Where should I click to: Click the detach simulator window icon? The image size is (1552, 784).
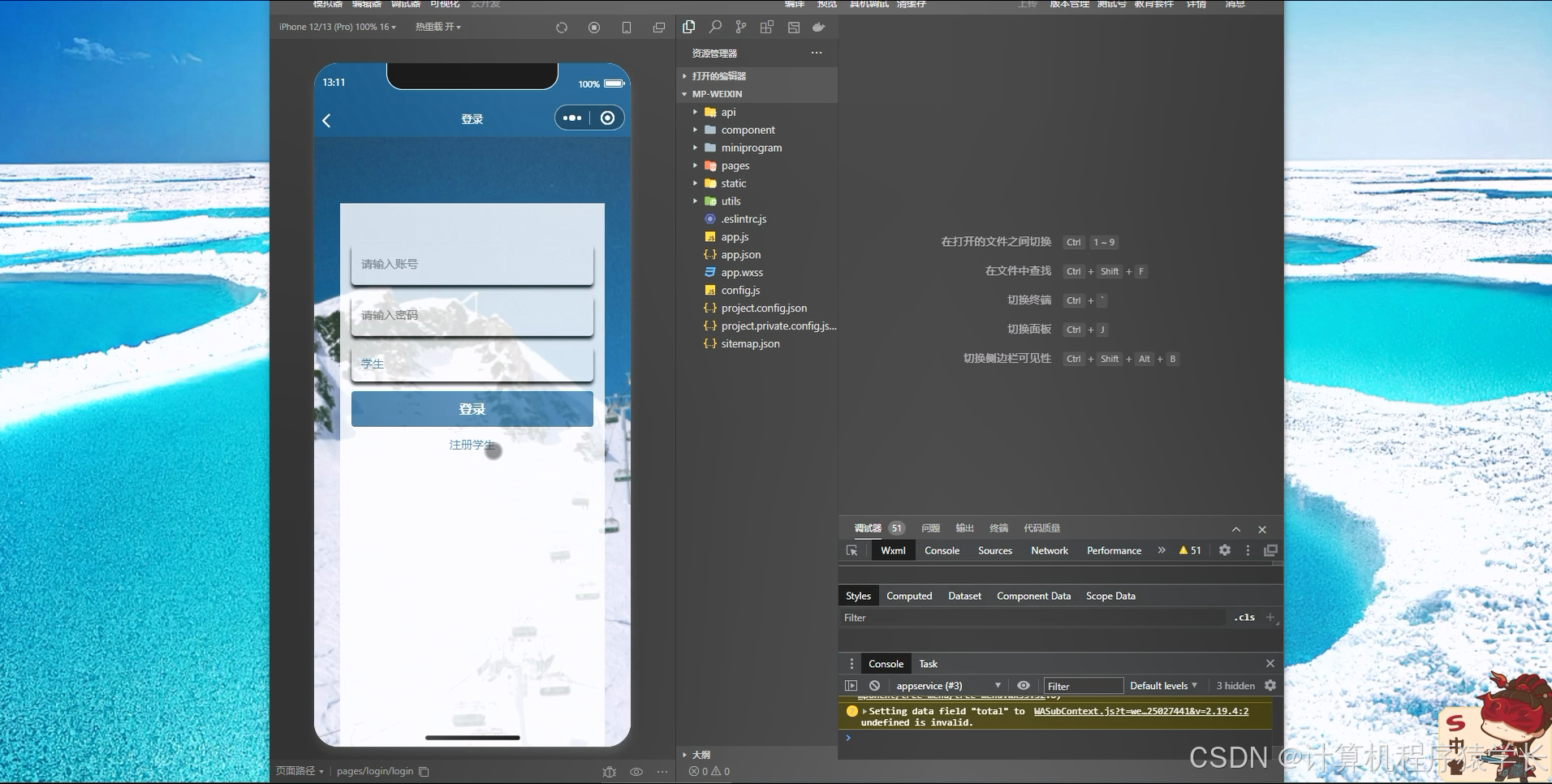[x=659, y=28]
